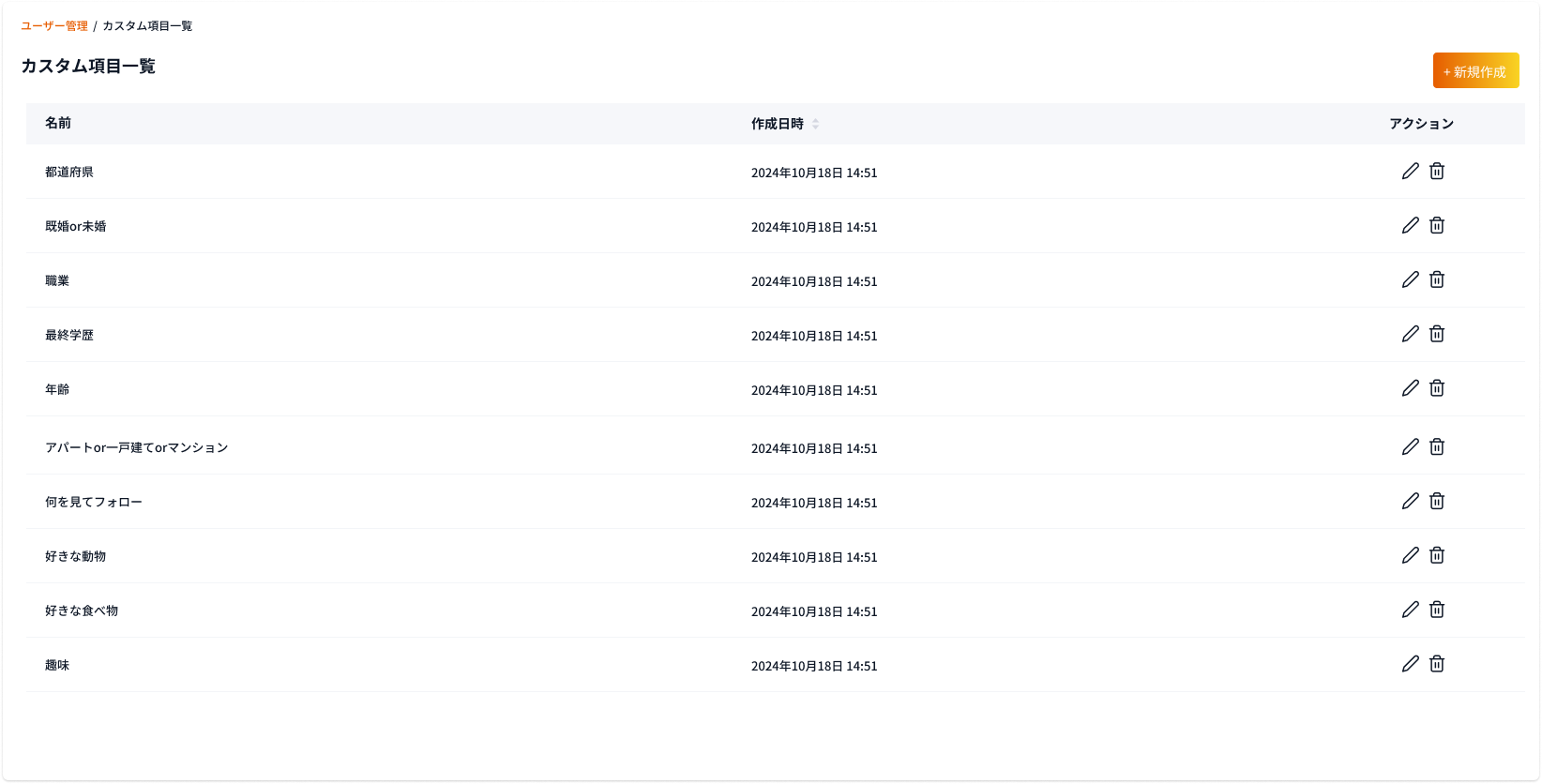Edit the 職業 custom field
1542x784 pixels.
click(1410, 279)
